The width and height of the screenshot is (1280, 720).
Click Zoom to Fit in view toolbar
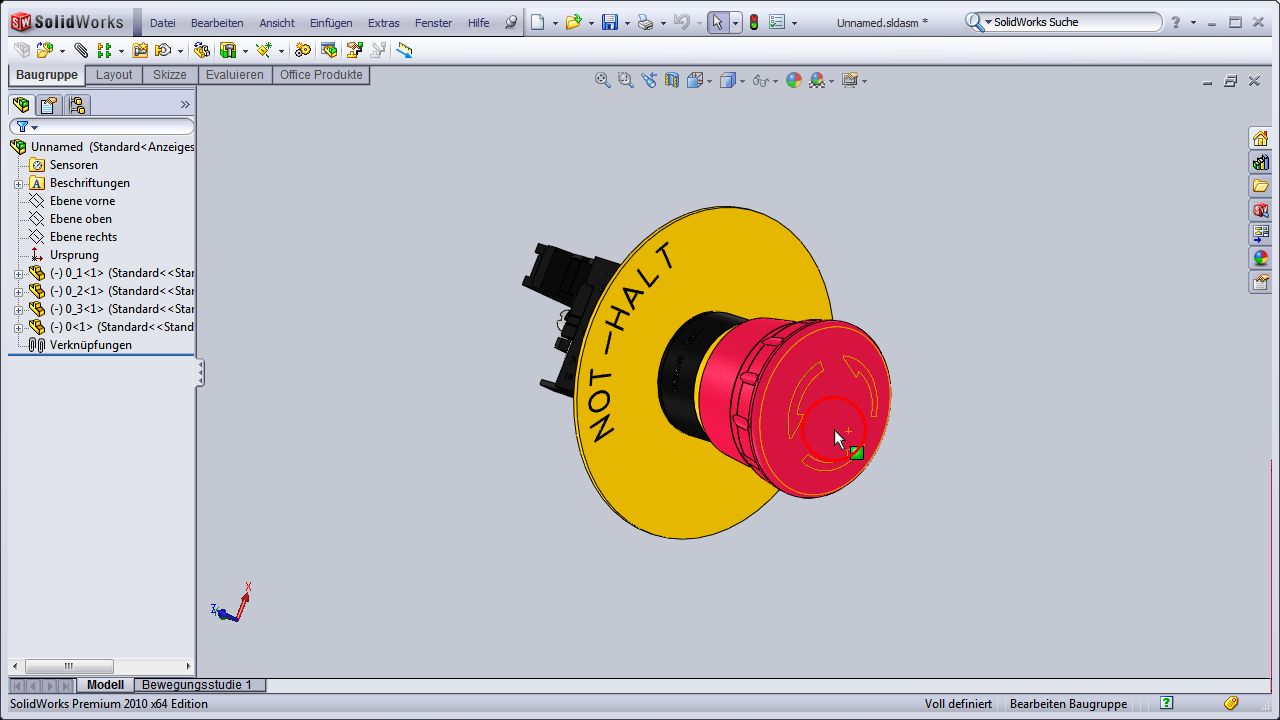602,80
